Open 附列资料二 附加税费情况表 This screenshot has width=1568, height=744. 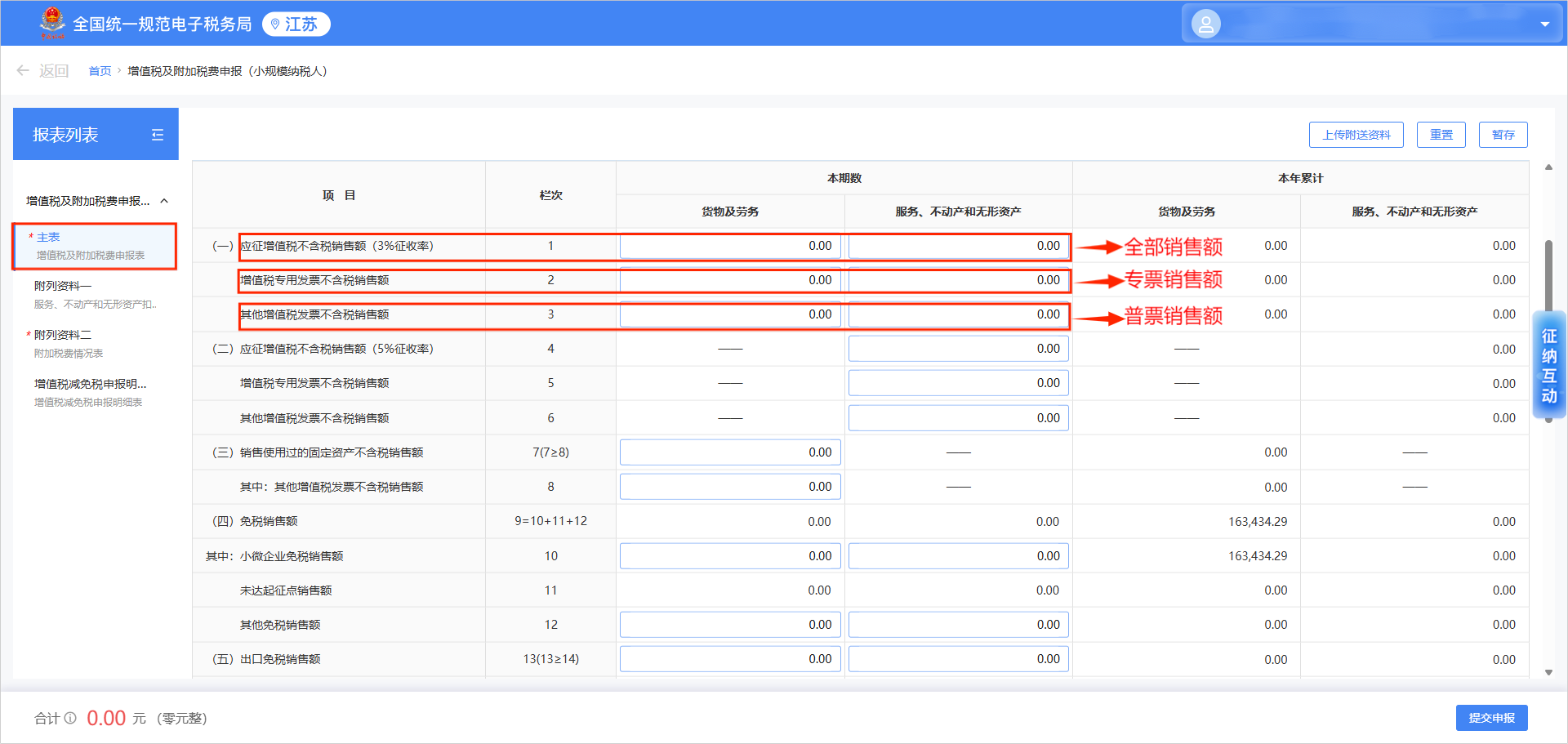(x=95, y=344)
